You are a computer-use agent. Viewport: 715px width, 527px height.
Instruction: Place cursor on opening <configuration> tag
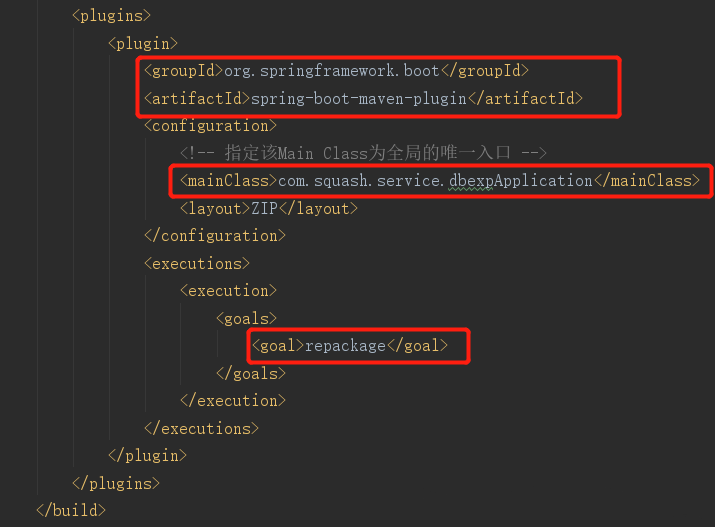pos(210,126)
